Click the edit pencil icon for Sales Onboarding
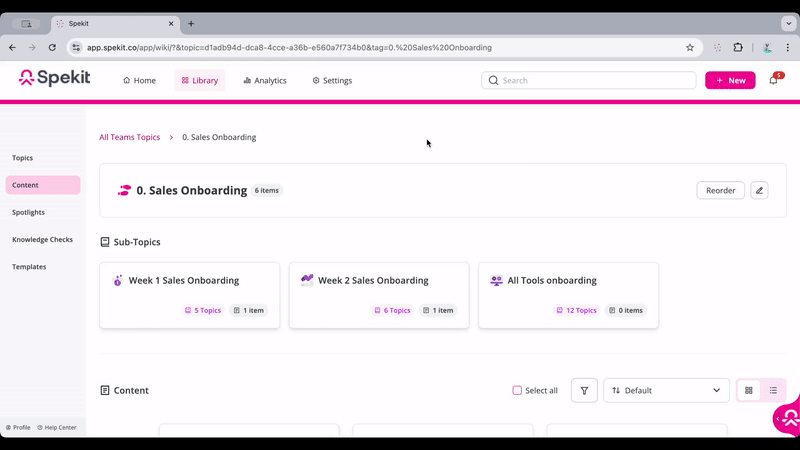800x450 pixels. 759,190
